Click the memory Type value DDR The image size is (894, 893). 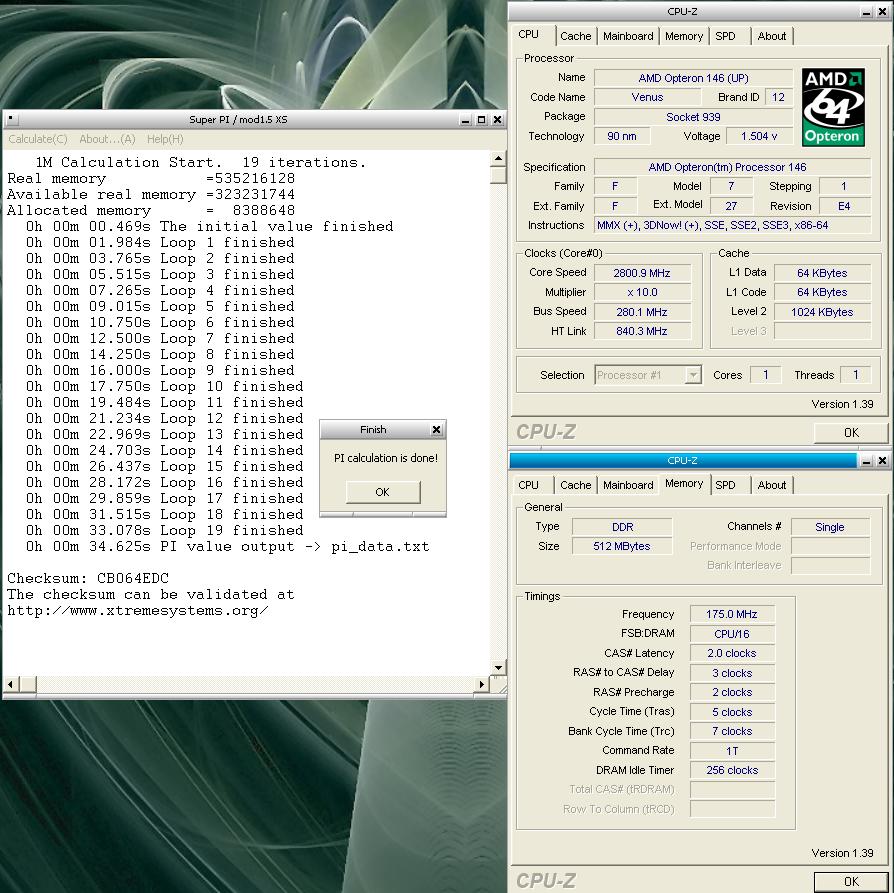point(622,527)
